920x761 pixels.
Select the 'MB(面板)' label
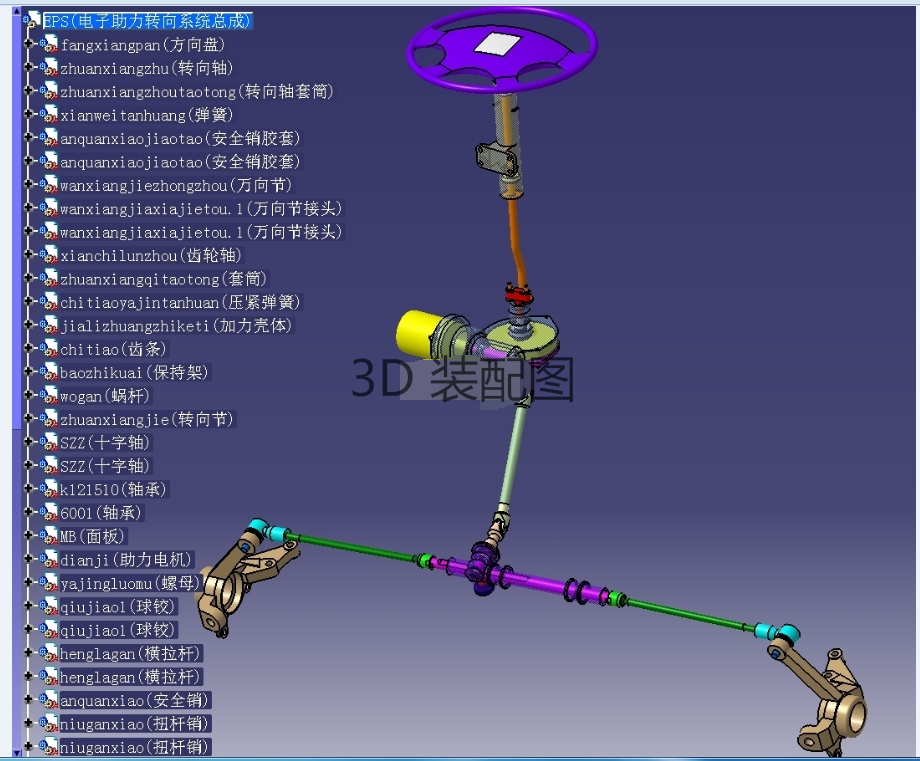tap(93, 536)
